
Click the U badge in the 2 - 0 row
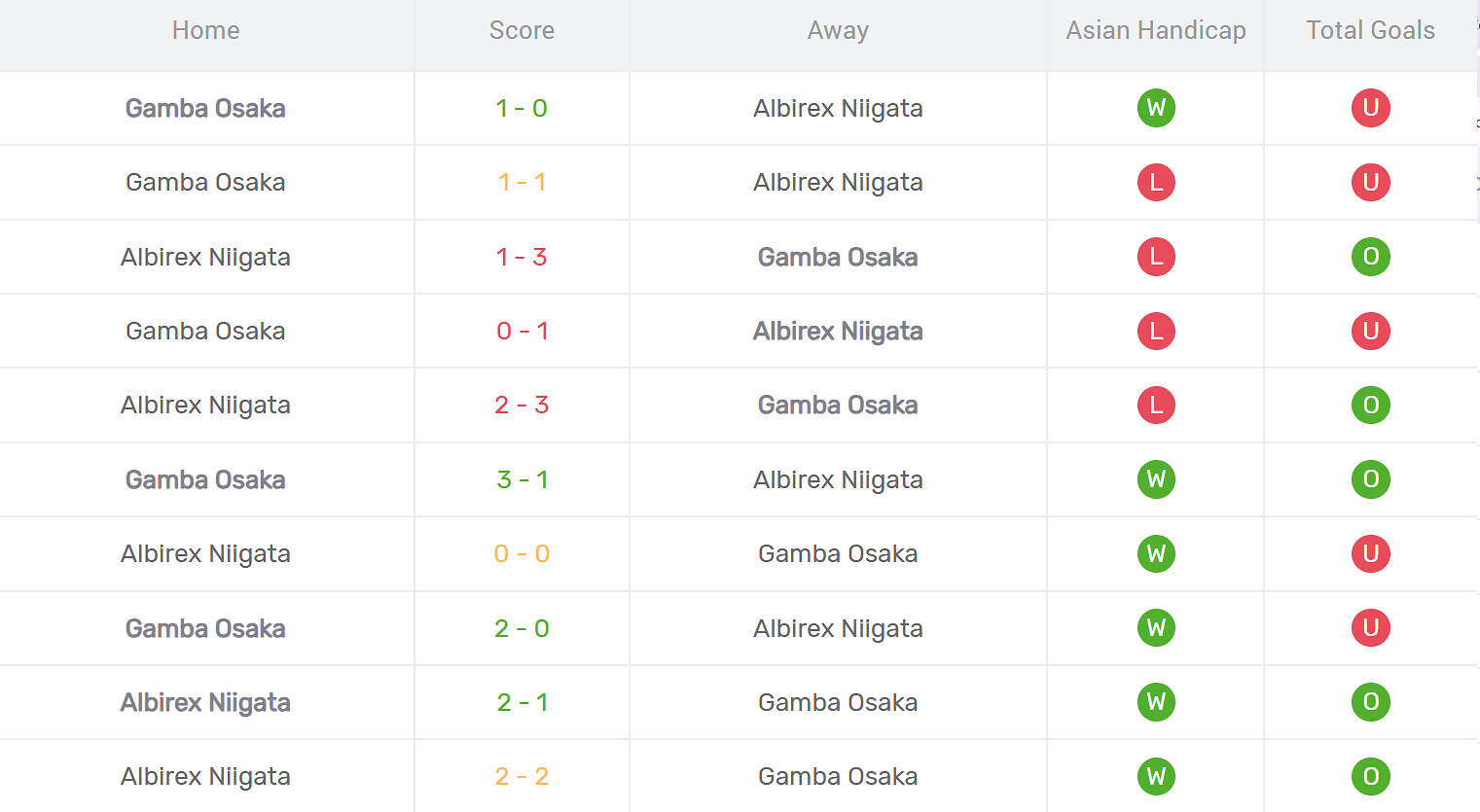point(1370,627)
